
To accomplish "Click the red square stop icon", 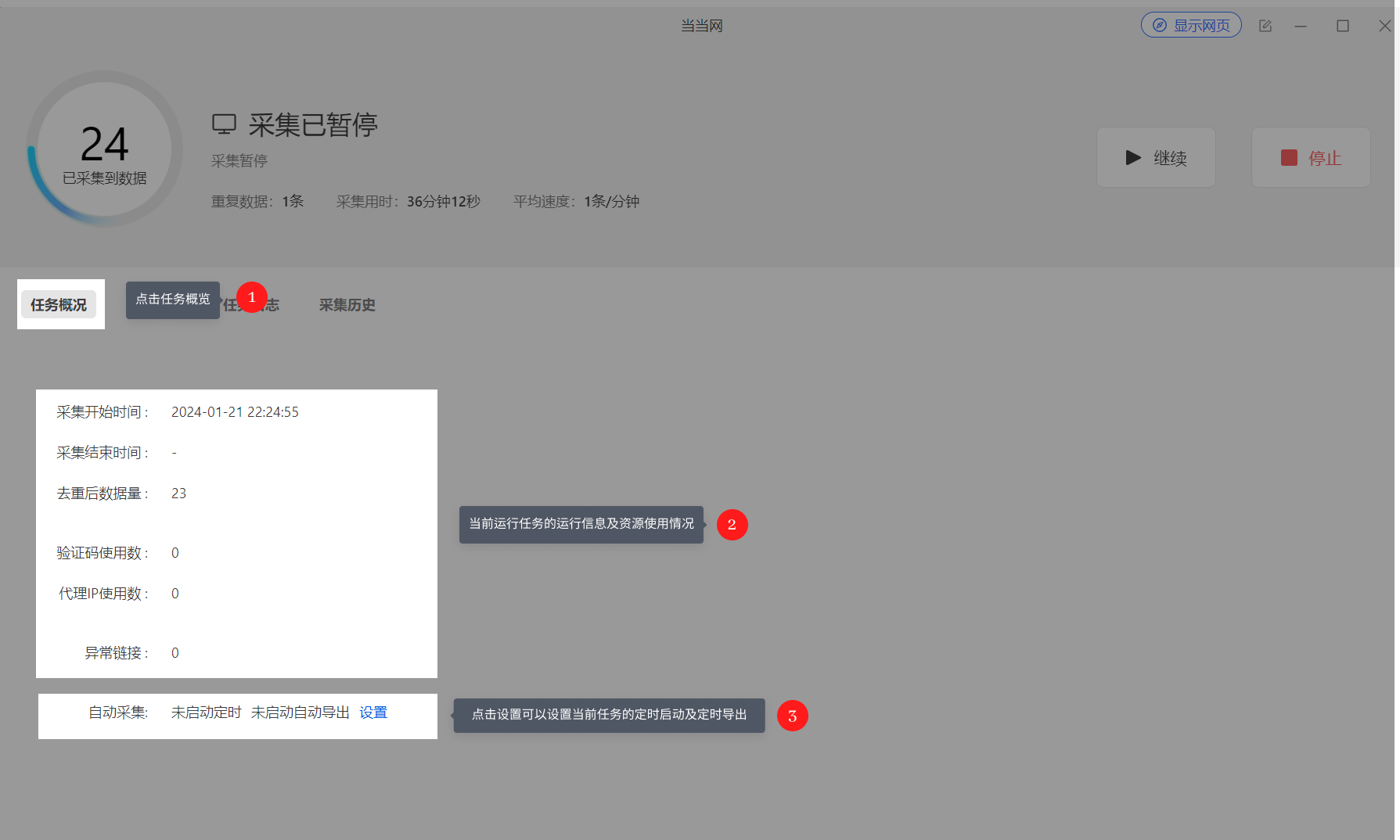I will pyautogui.click(x=1289, y=157).
